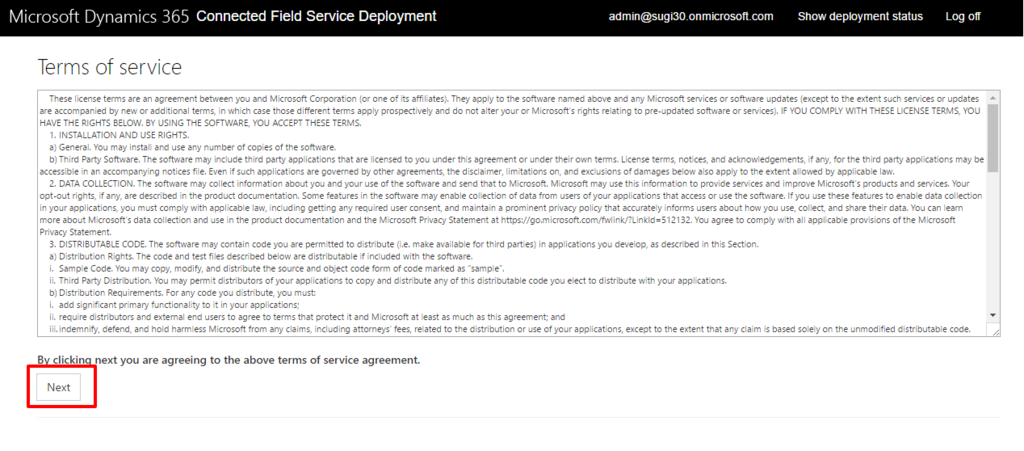The image size is (1024, 451).
Task: Click the resize grip of the terms box
Action: [995, 331]
